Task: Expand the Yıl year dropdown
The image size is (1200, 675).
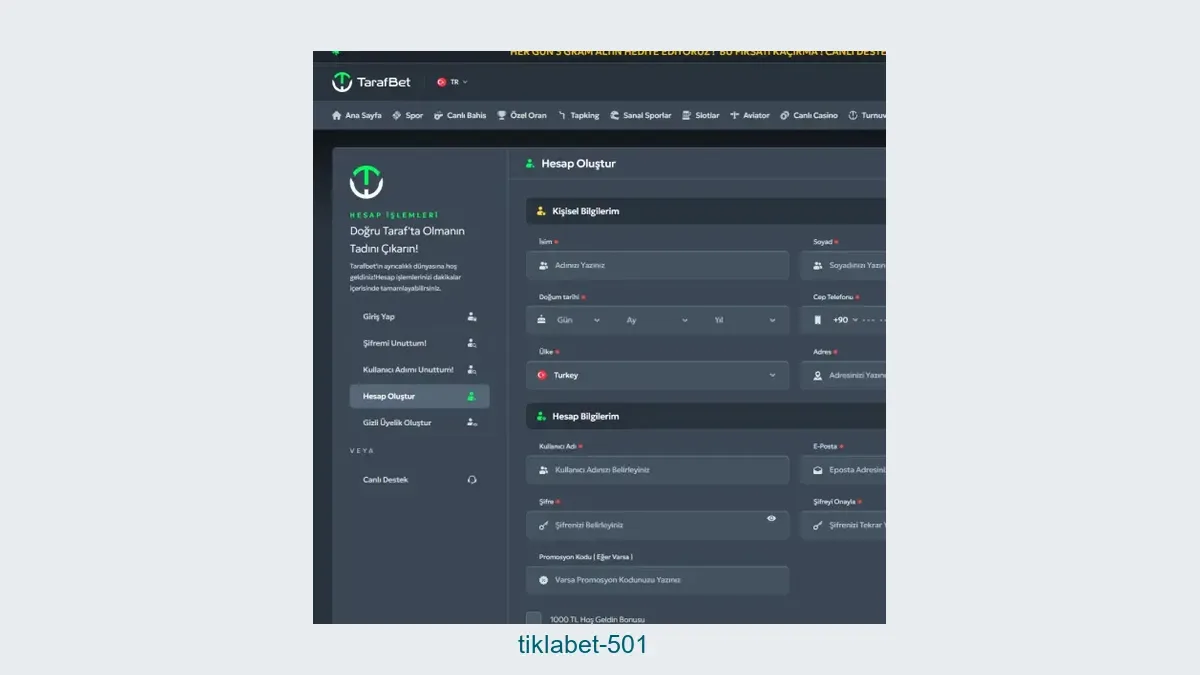Action: click(x=744, y=320)
